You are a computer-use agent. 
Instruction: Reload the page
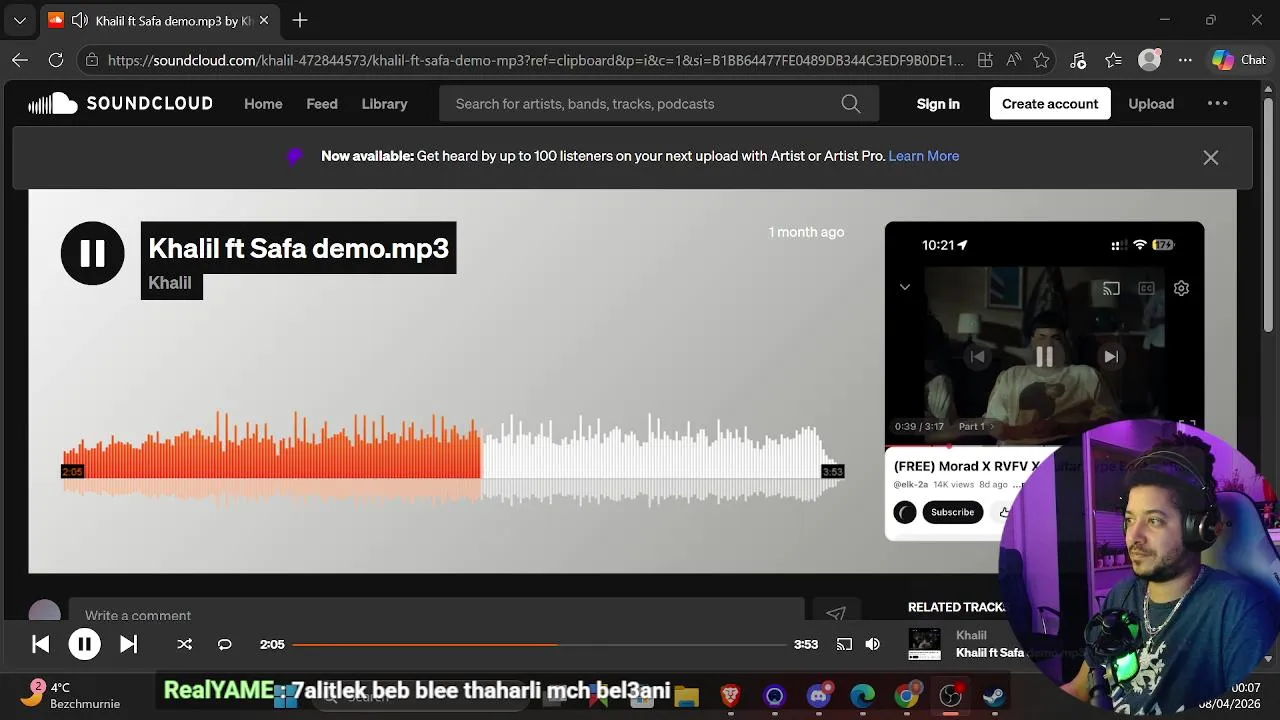pos(56,60)
